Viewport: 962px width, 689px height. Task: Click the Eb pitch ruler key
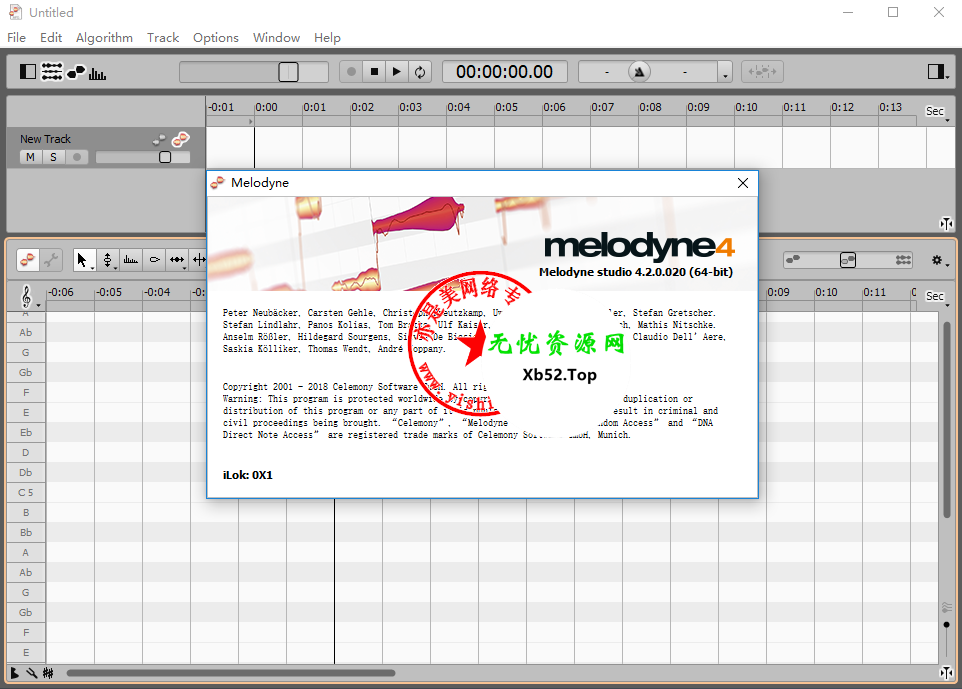click(26, 433)
